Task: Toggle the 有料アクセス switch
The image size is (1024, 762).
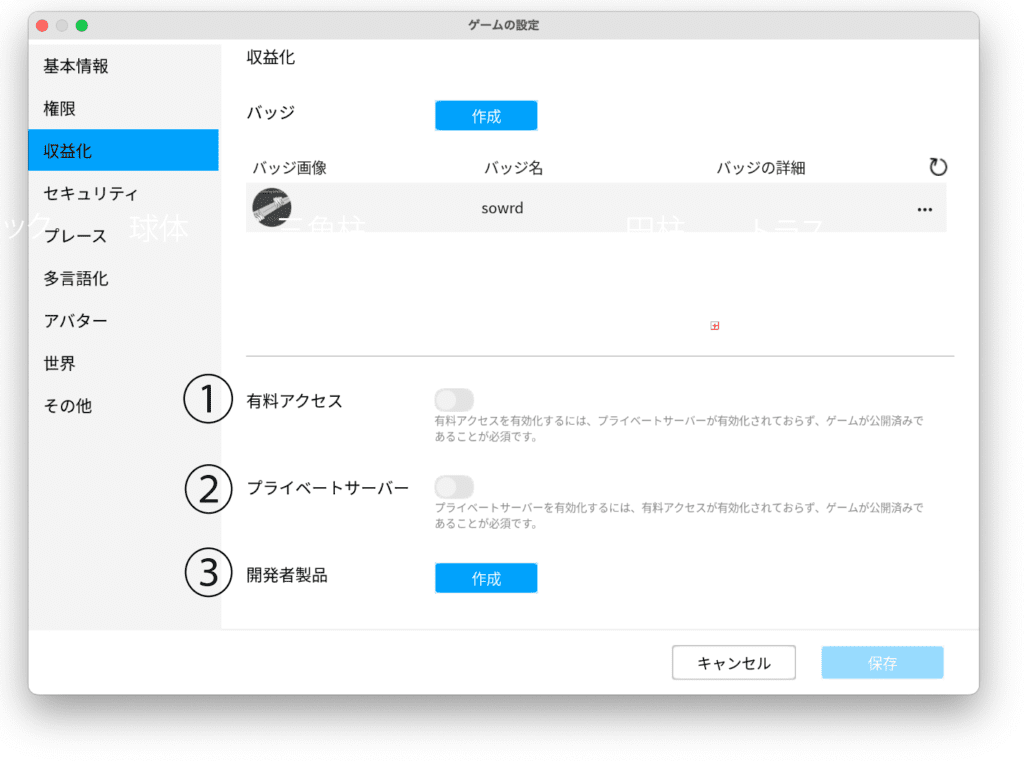Action: click(454, 400)
